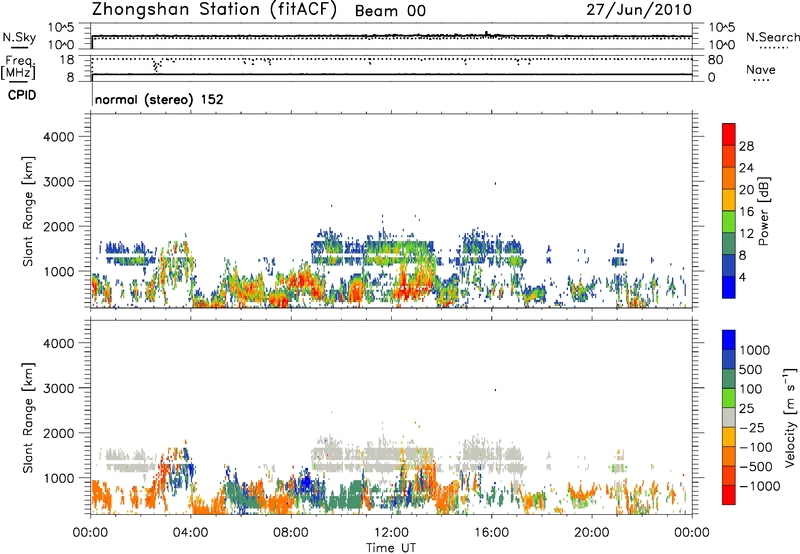Select the 4000 range tick in Power panel
The width and height of the screenshot is (800, 554).
[59, 137]
